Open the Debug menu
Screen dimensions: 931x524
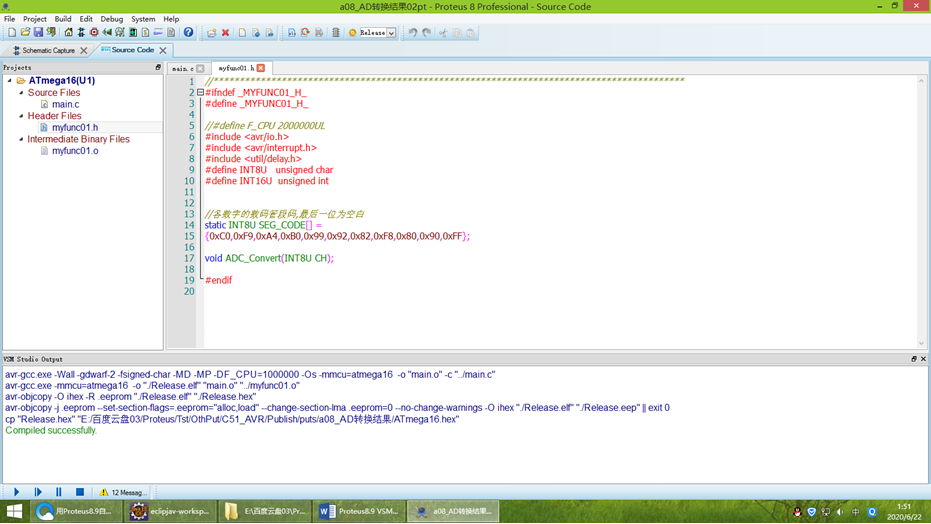112,19
